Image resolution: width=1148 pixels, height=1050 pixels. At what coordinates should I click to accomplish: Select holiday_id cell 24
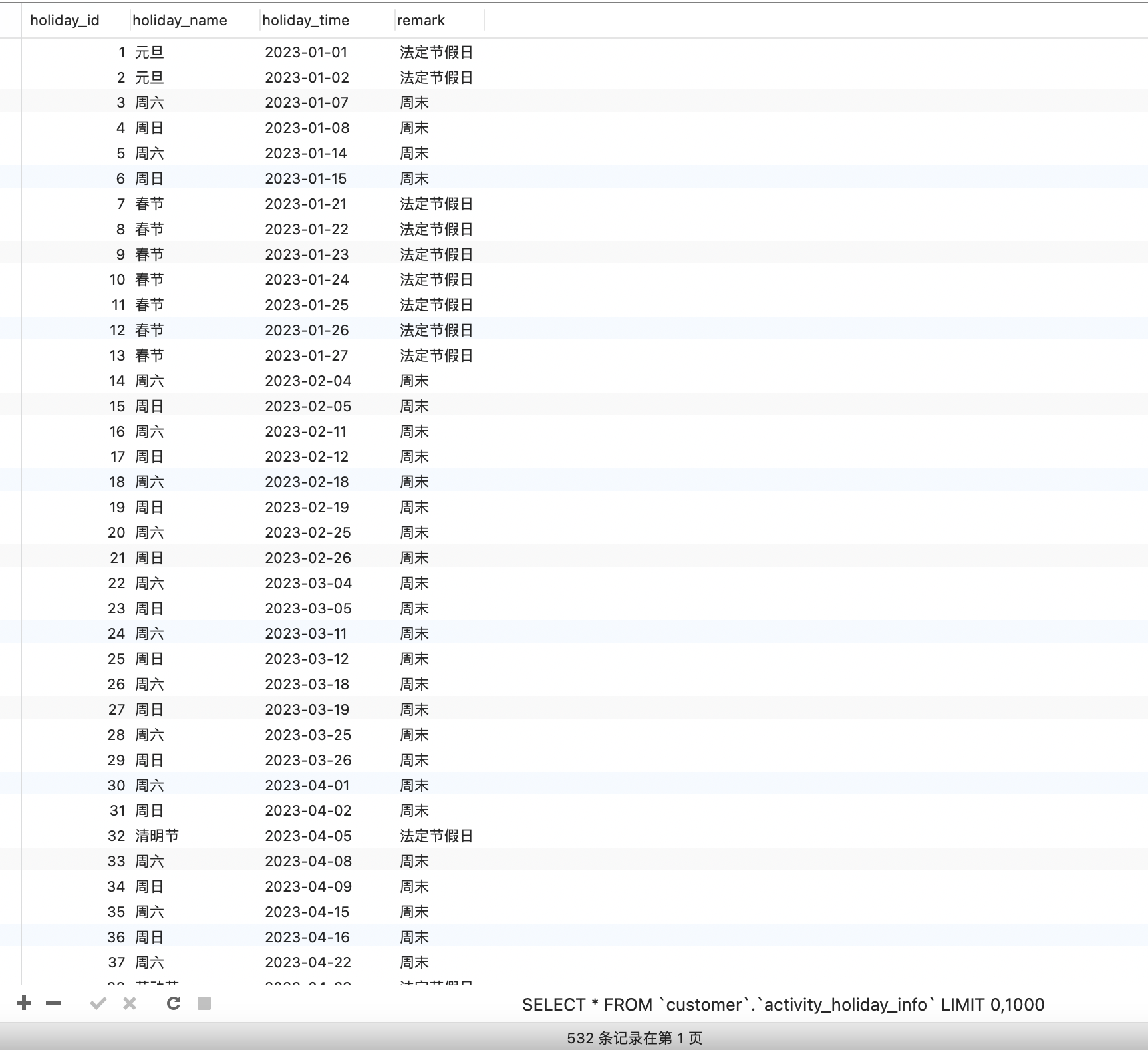[x=116, y=633]
